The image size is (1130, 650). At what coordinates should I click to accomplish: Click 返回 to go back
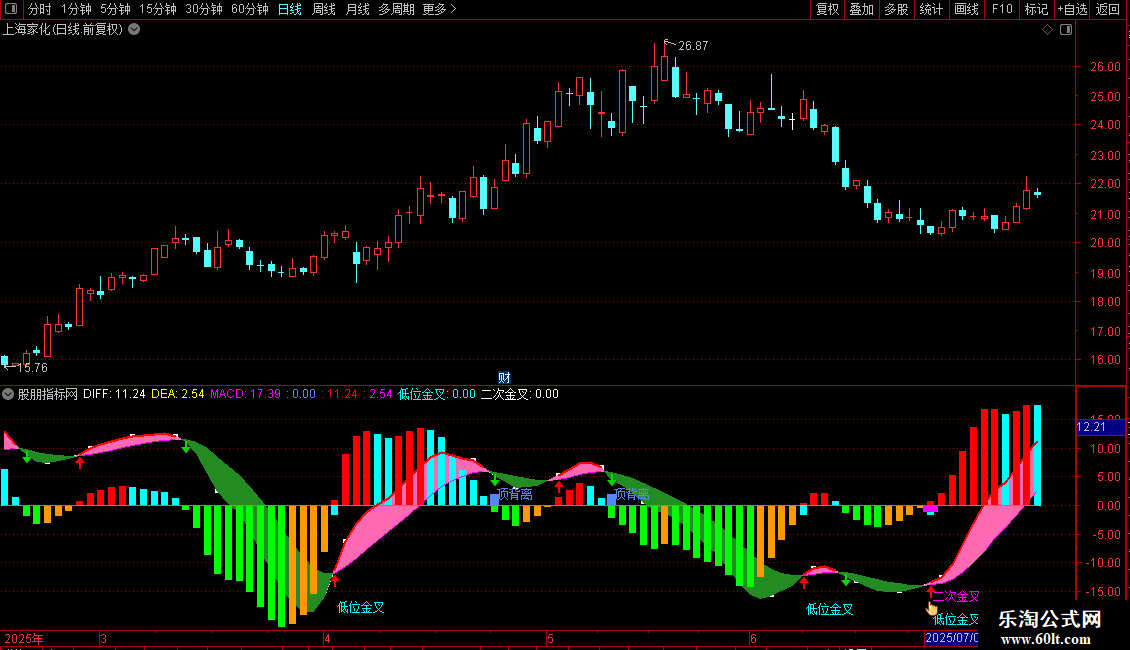(1108, 9)
